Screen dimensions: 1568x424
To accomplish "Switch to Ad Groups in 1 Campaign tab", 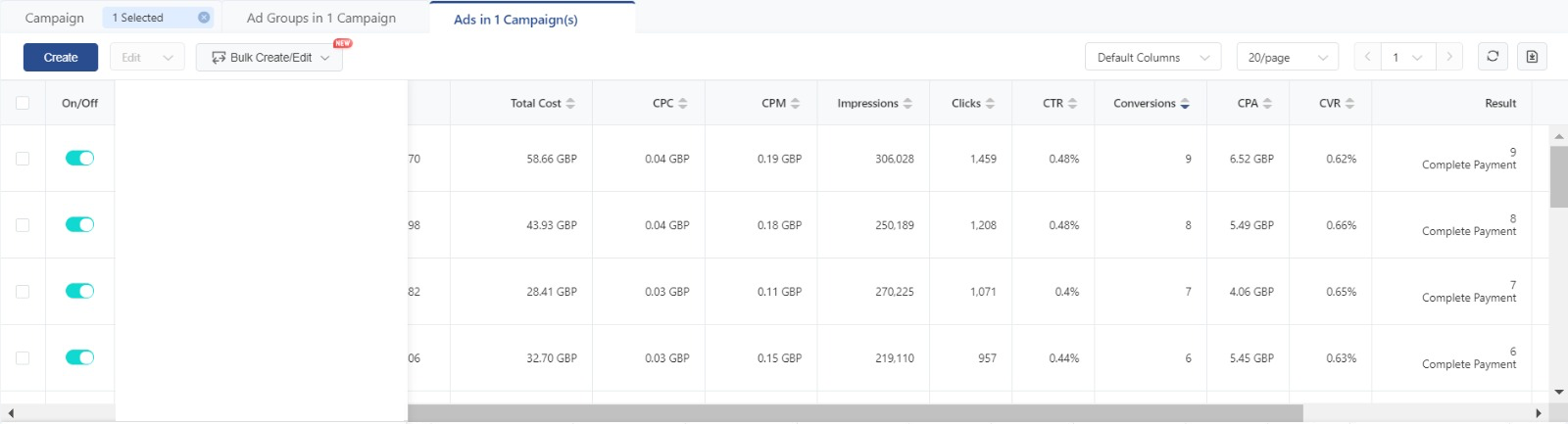I will point(321,18).
